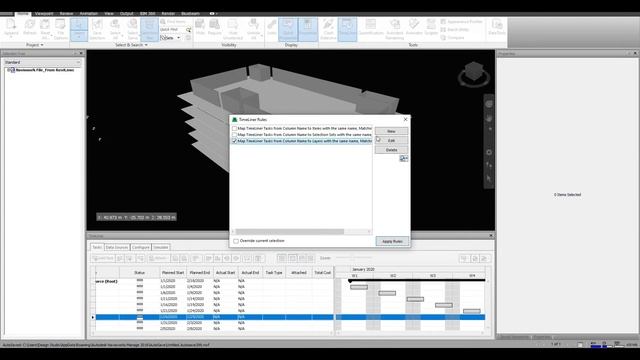The width and height of the screenshot is (640, 360).
Task: Click the Planned Start column header
Action: [173, 273]
